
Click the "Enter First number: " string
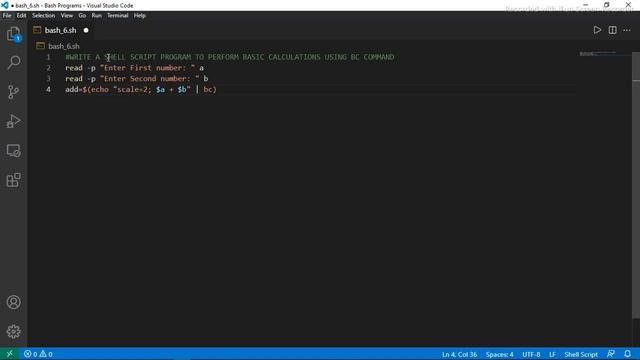pos(147,68)
